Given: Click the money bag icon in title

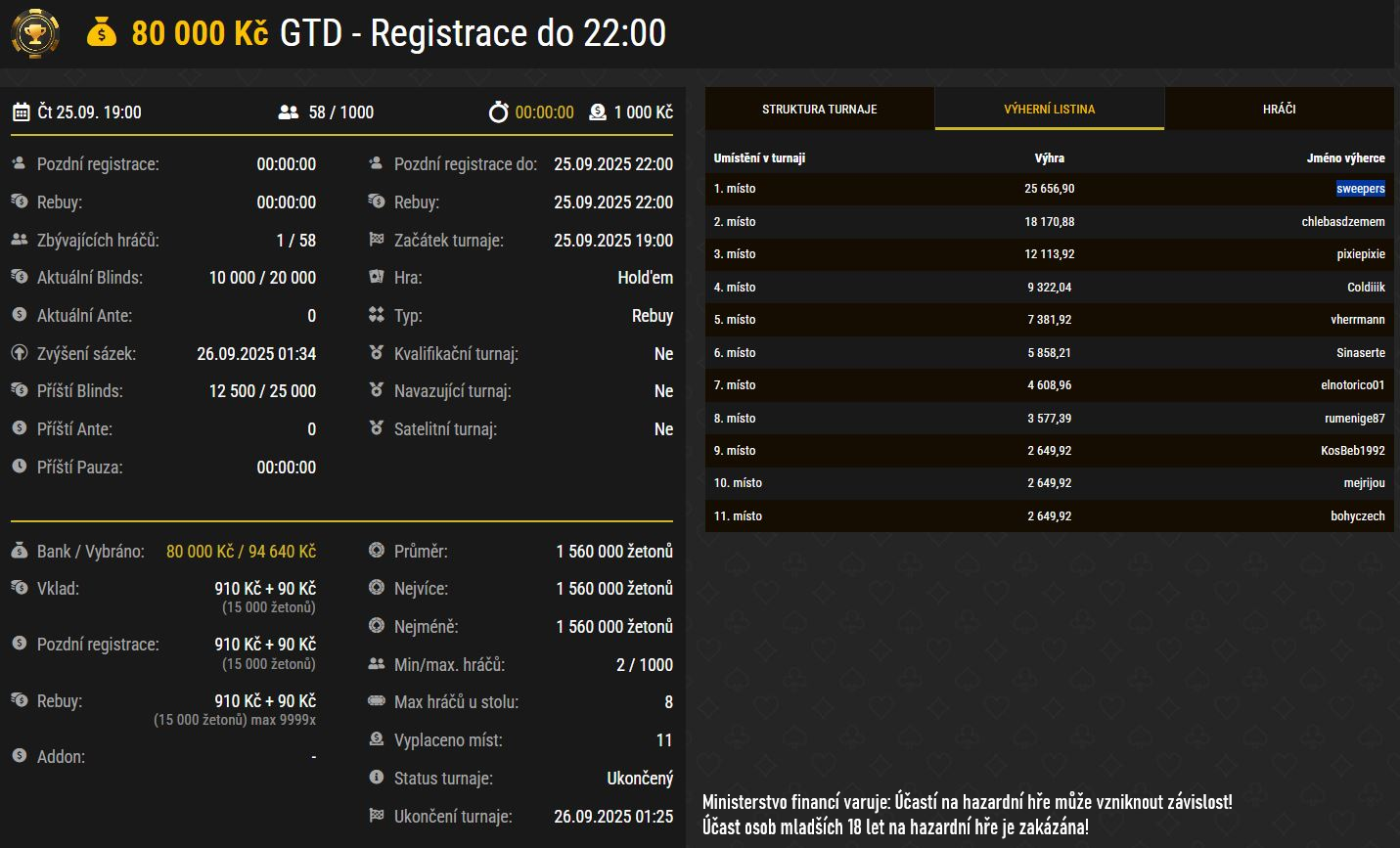Looking at the screenshot, I should pyautogui.click(x=102, y=33).
